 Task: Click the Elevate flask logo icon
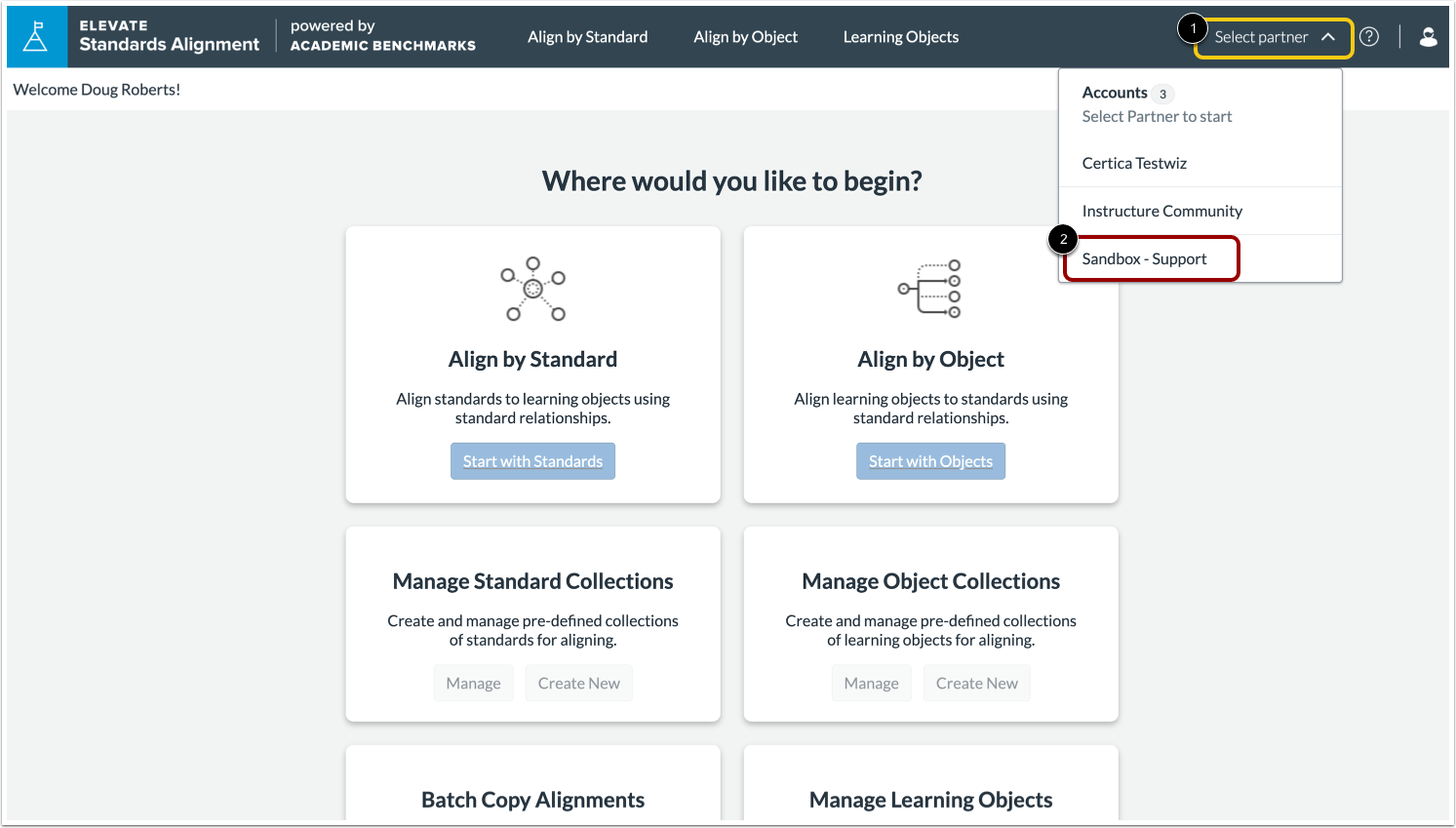pos(34,36)
